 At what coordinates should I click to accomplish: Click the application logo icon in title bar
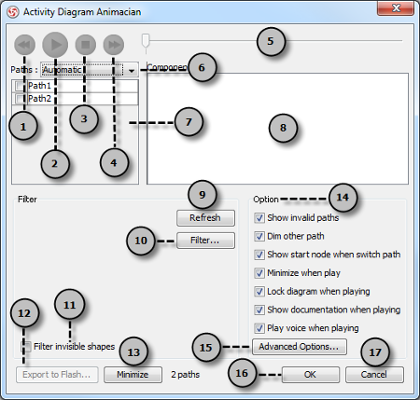click(13, 12)
